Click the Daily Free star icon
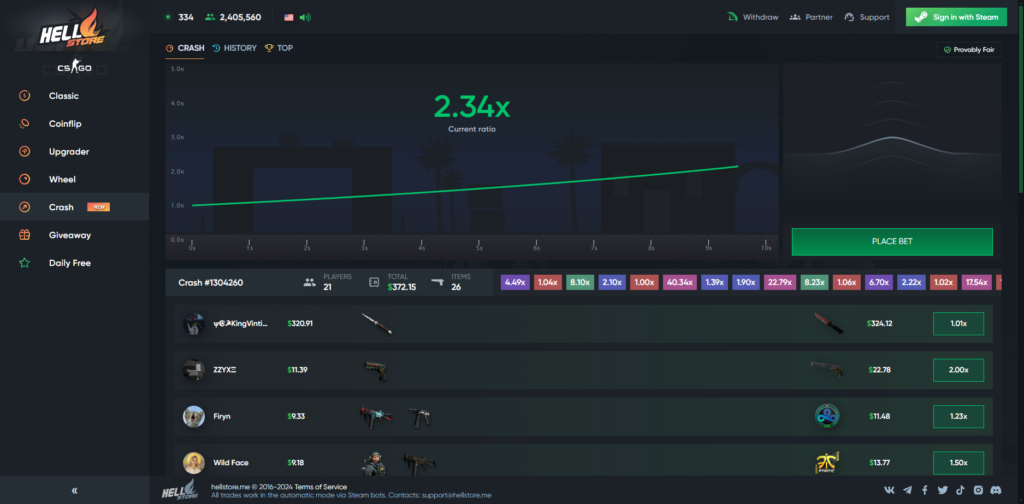Viewport: 1024px width, 504px height. click(x=24, y=263)
